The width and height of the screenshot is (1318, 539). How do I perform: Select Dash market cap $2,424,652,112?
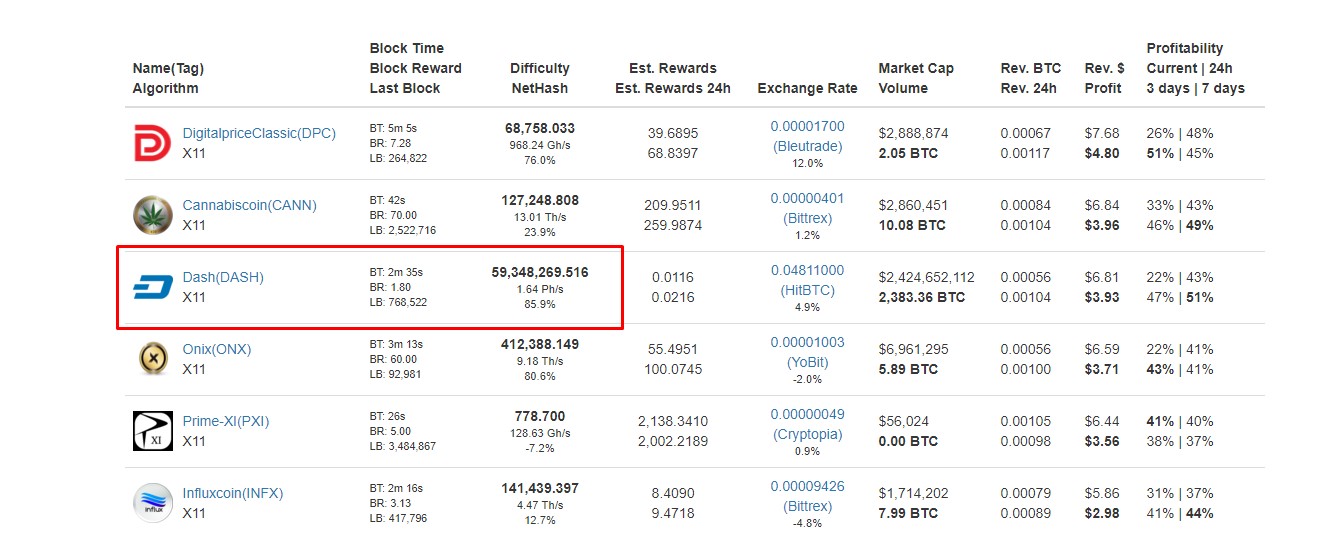pos(926,277)
